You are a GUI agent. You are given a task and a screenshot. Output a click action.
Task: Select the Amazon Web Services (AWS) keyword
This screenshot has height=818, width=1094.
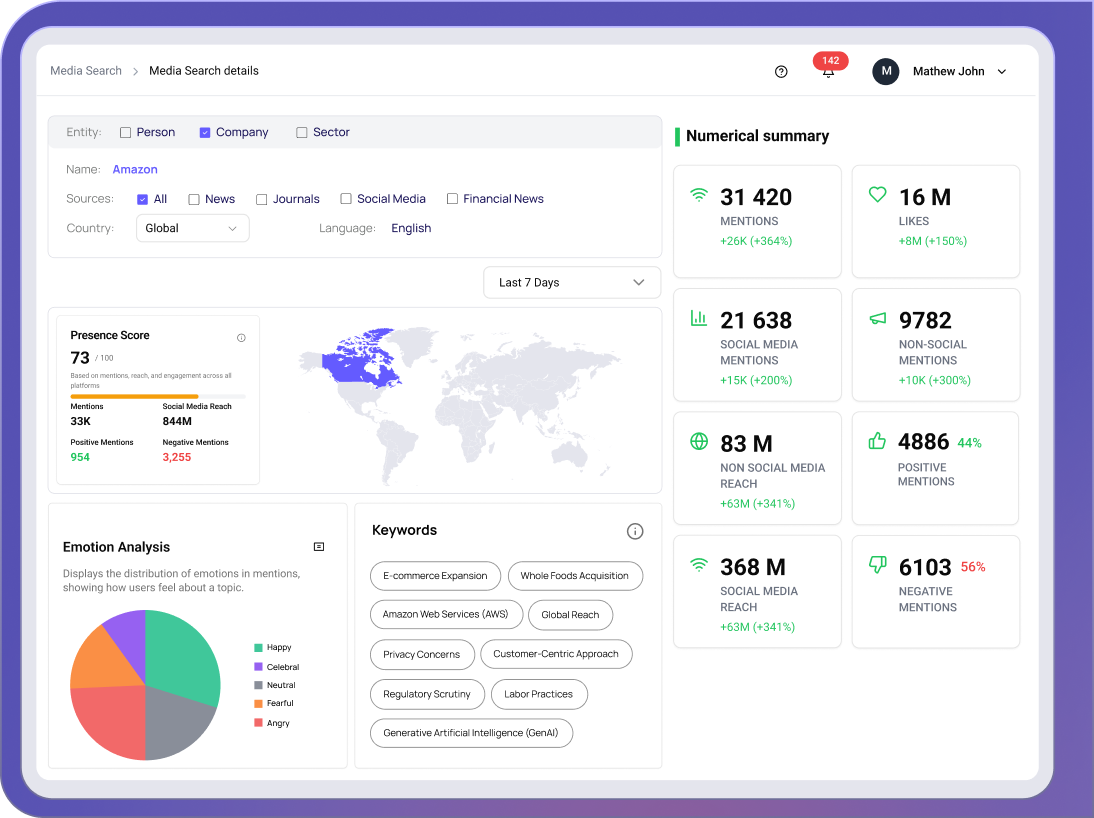[447, 614]
